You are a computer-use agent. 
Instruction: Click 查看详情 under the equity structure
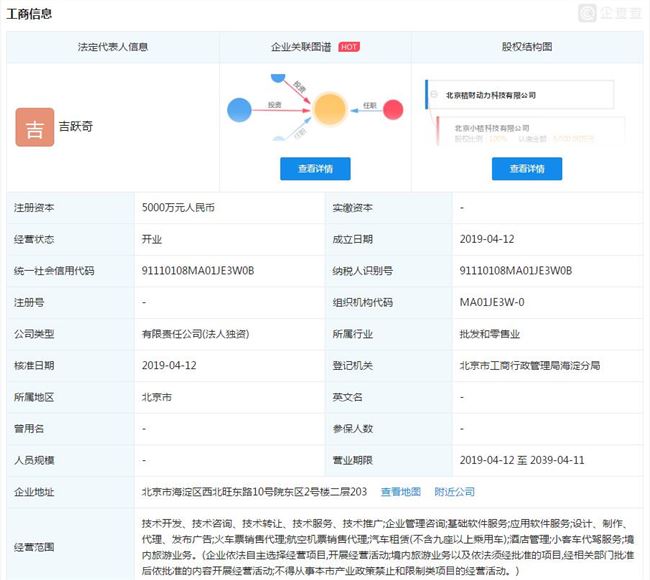click(x=527, y=169)
